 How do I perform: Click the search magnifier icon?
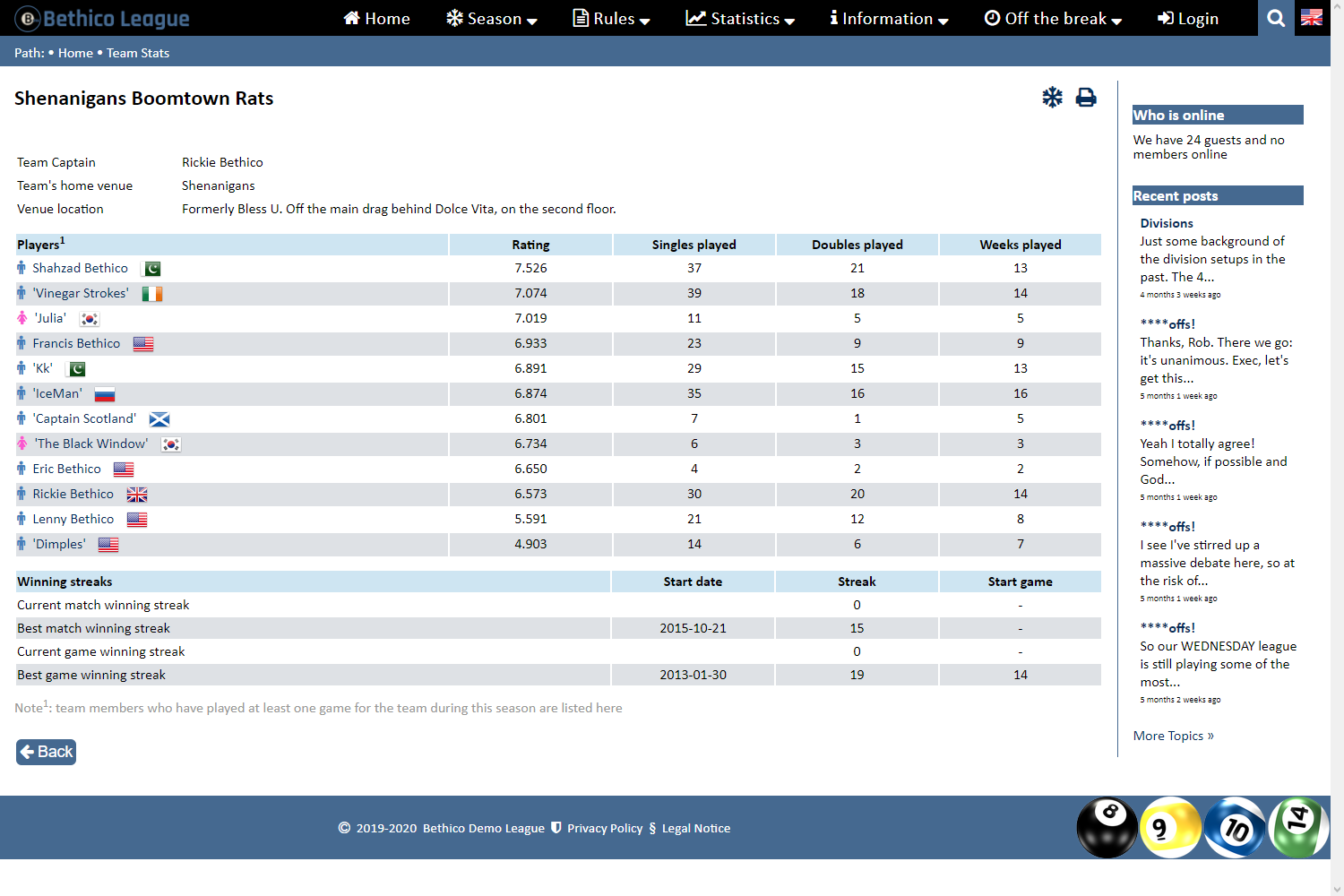(1276, 18)
